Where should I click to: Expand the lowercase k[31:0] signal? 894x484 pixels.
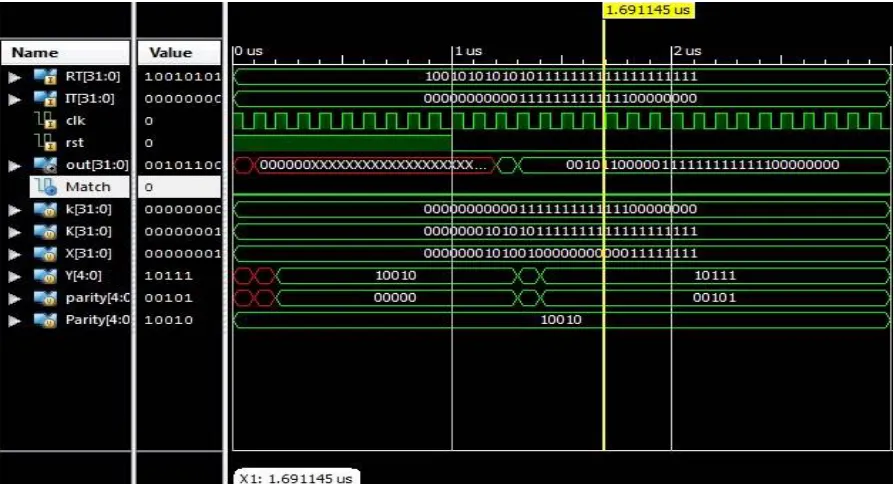click(x=14, y=210)
